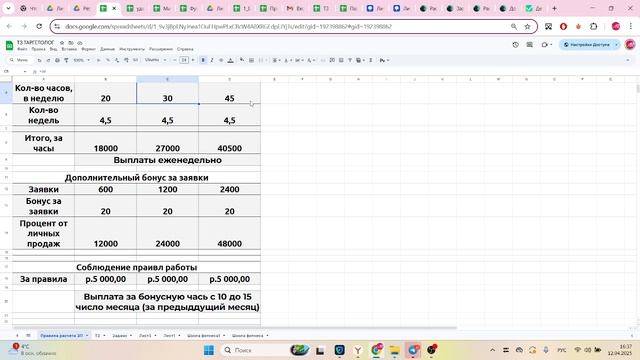The height and width of the screenshot is (360, 640).
Task: Open the Справка menu
Action: (185, 49)
